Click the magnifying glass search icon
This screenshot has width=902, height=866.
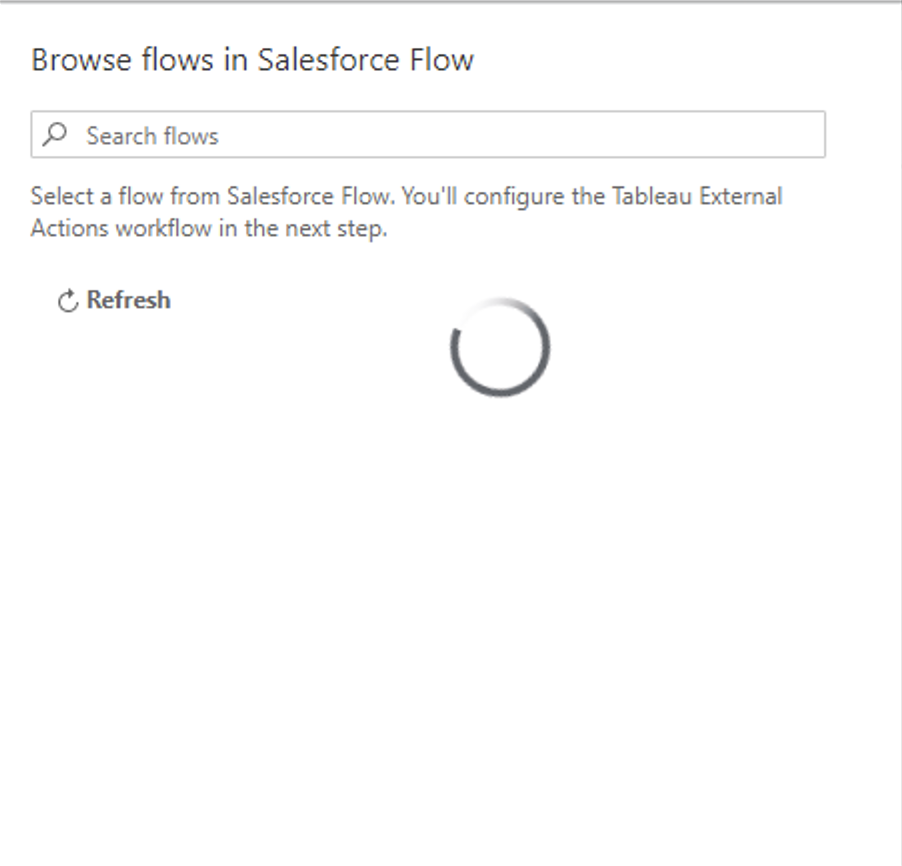tap(55, 135)
